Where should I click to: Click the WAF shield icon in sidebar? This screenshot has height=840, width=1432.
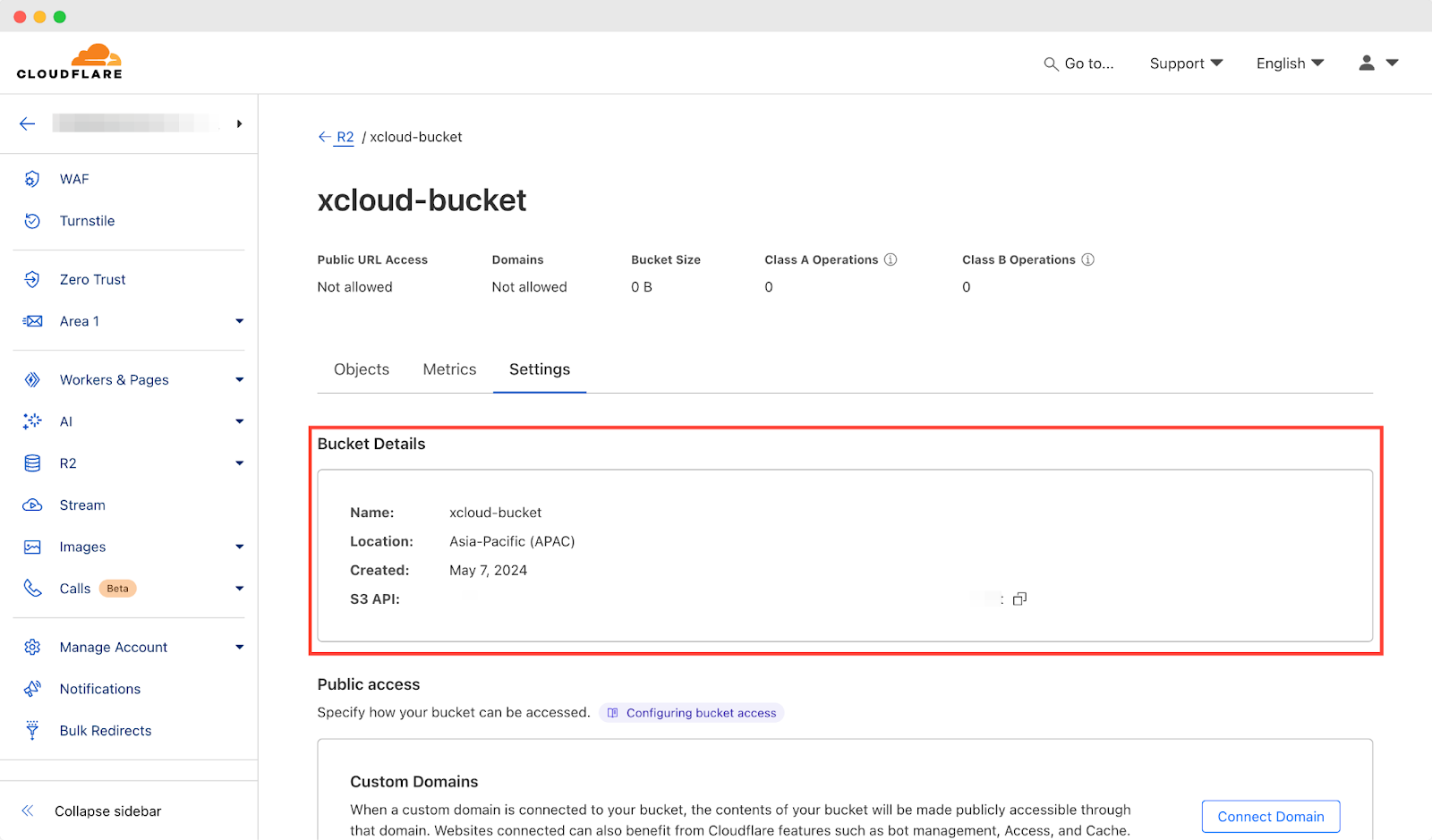pos(32,179)
